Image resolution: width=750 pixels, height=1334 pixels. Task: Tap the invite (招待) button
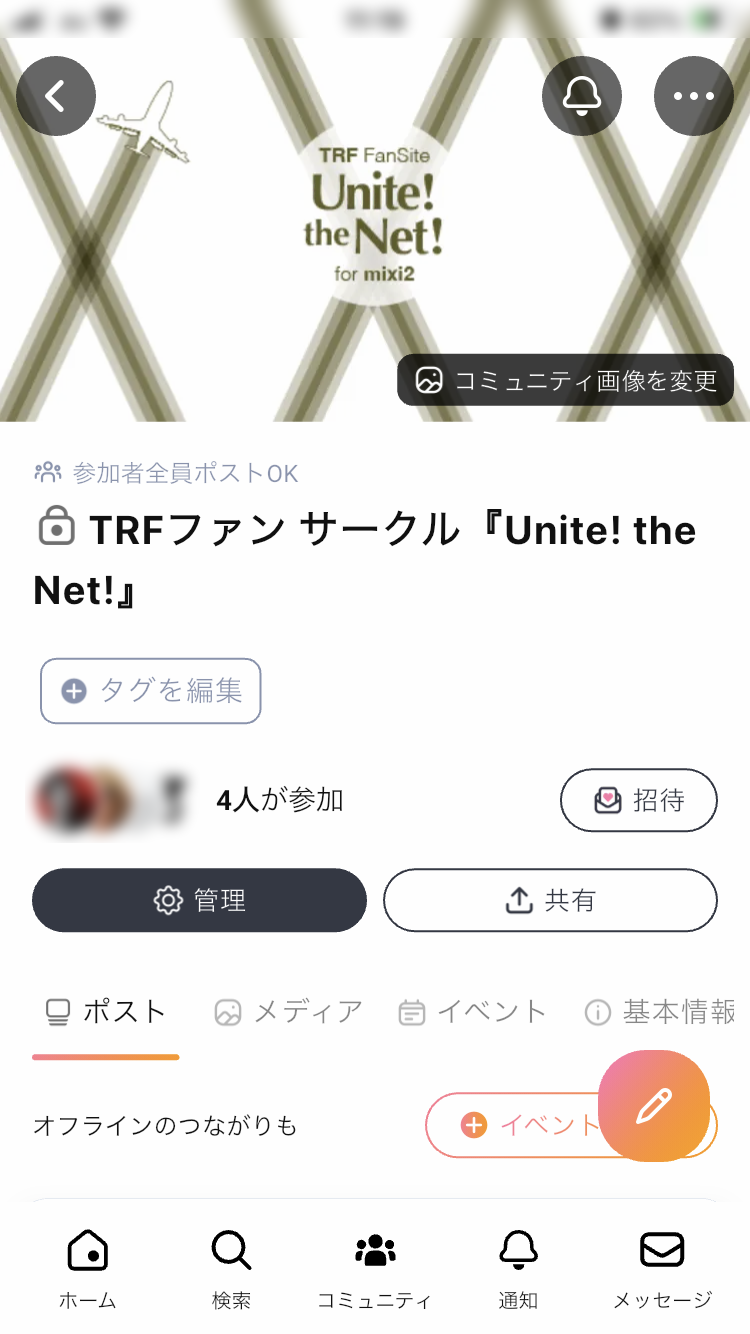[x=638, y=800]
